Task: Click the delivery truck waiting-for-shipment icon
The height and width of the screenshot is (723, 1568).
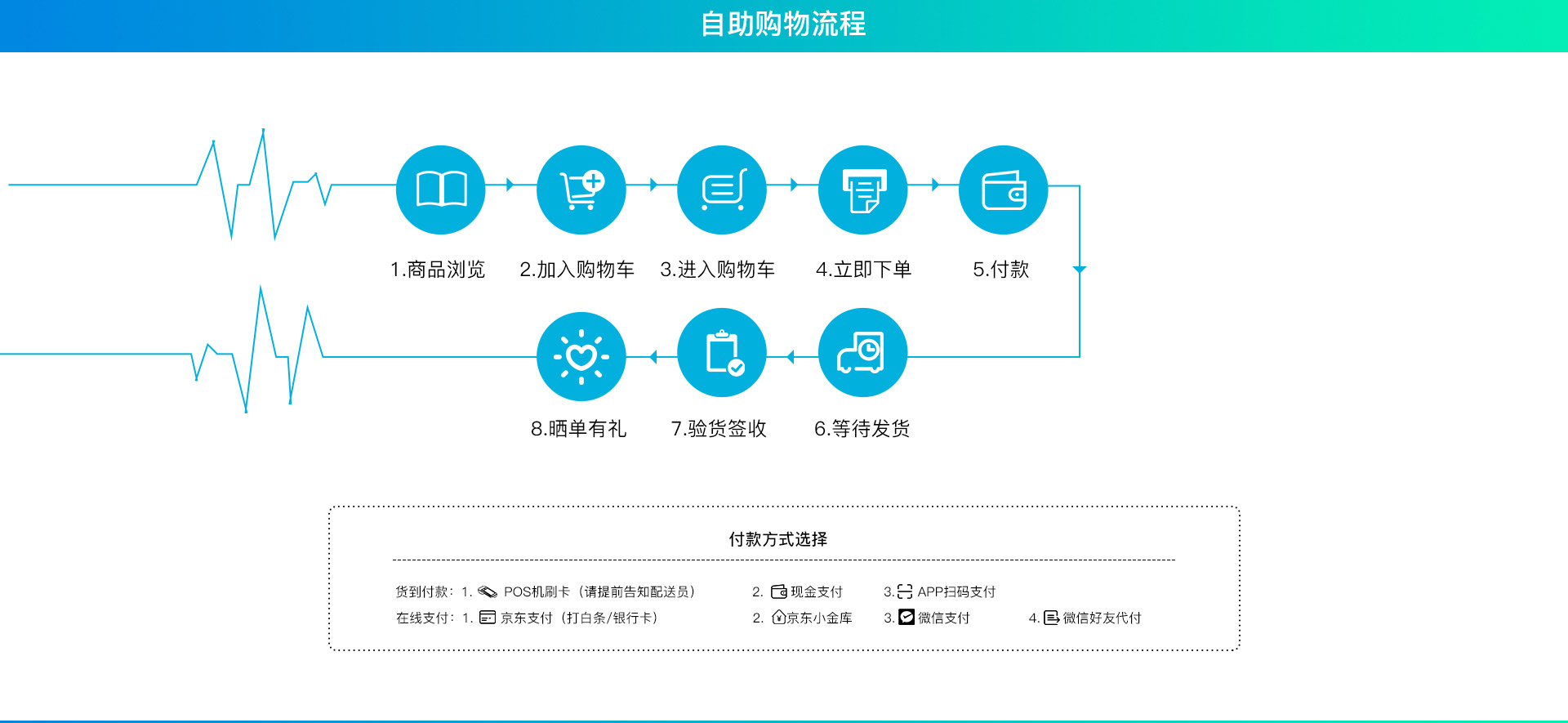Action: 863,353
